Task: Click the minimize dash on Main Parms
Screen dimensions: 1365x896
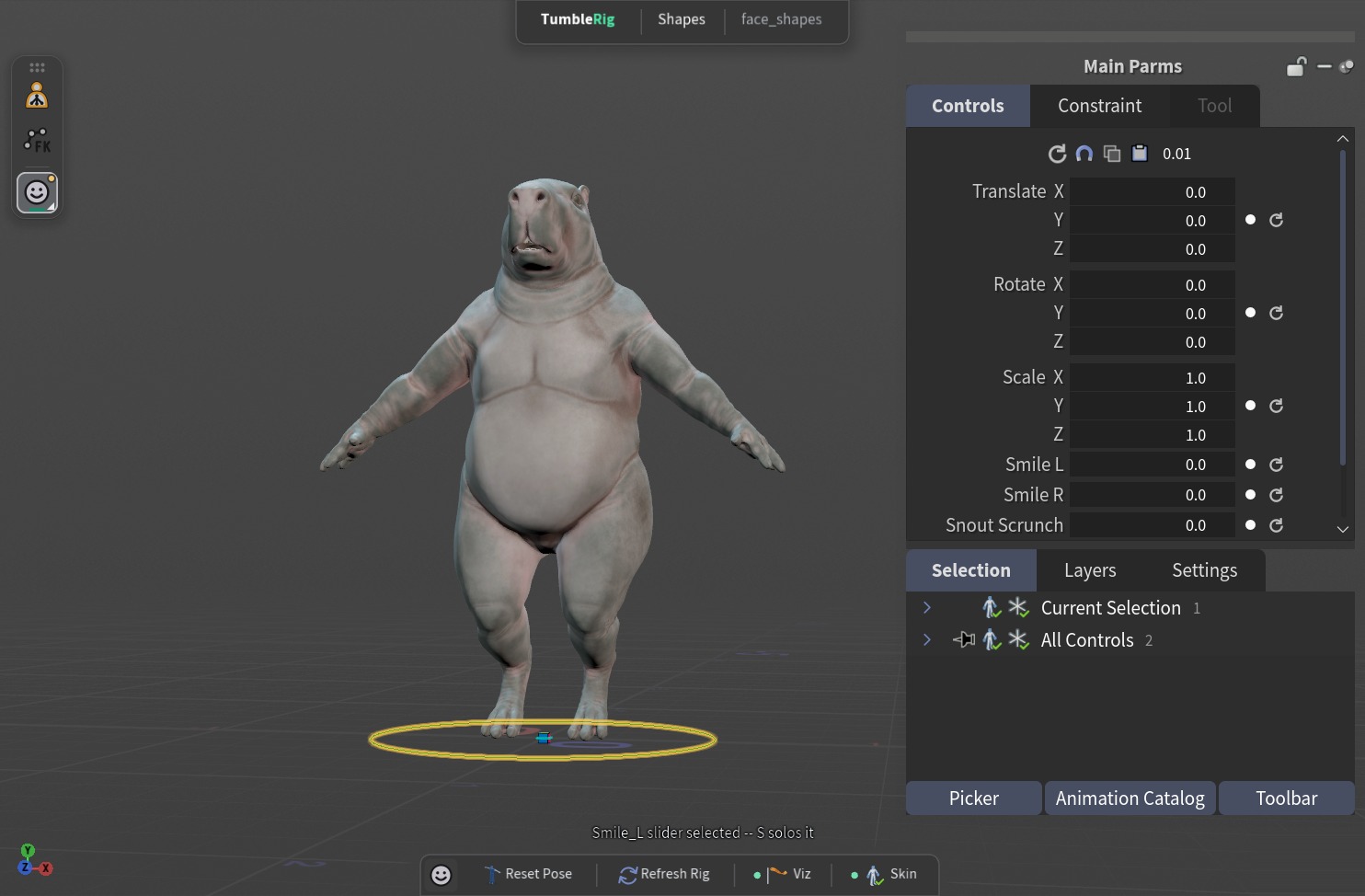Action: click(x=1325, y=66)
